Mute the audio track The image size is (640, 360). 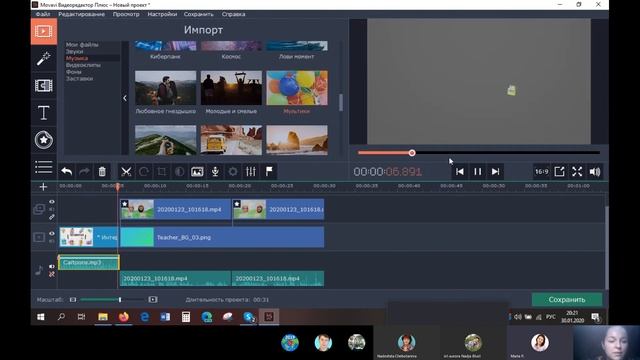coord(52,267)
